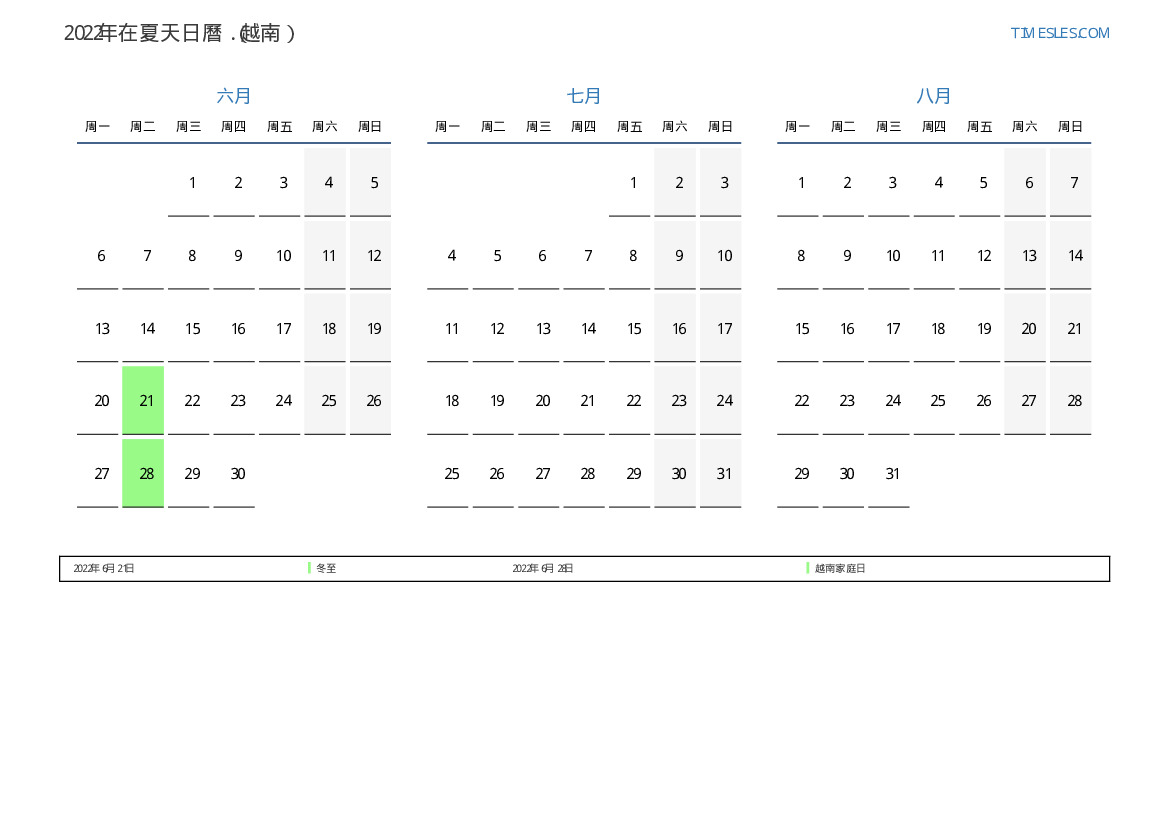Select July 1 on Friday
This screenshot has width=1169, height=827.
pyautogui.click(x=629, y=183)
